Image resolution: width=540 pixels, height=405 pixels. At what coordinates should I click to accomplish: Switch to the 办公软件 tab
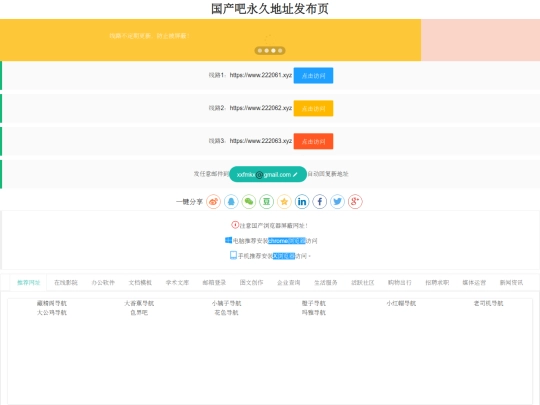103,283
